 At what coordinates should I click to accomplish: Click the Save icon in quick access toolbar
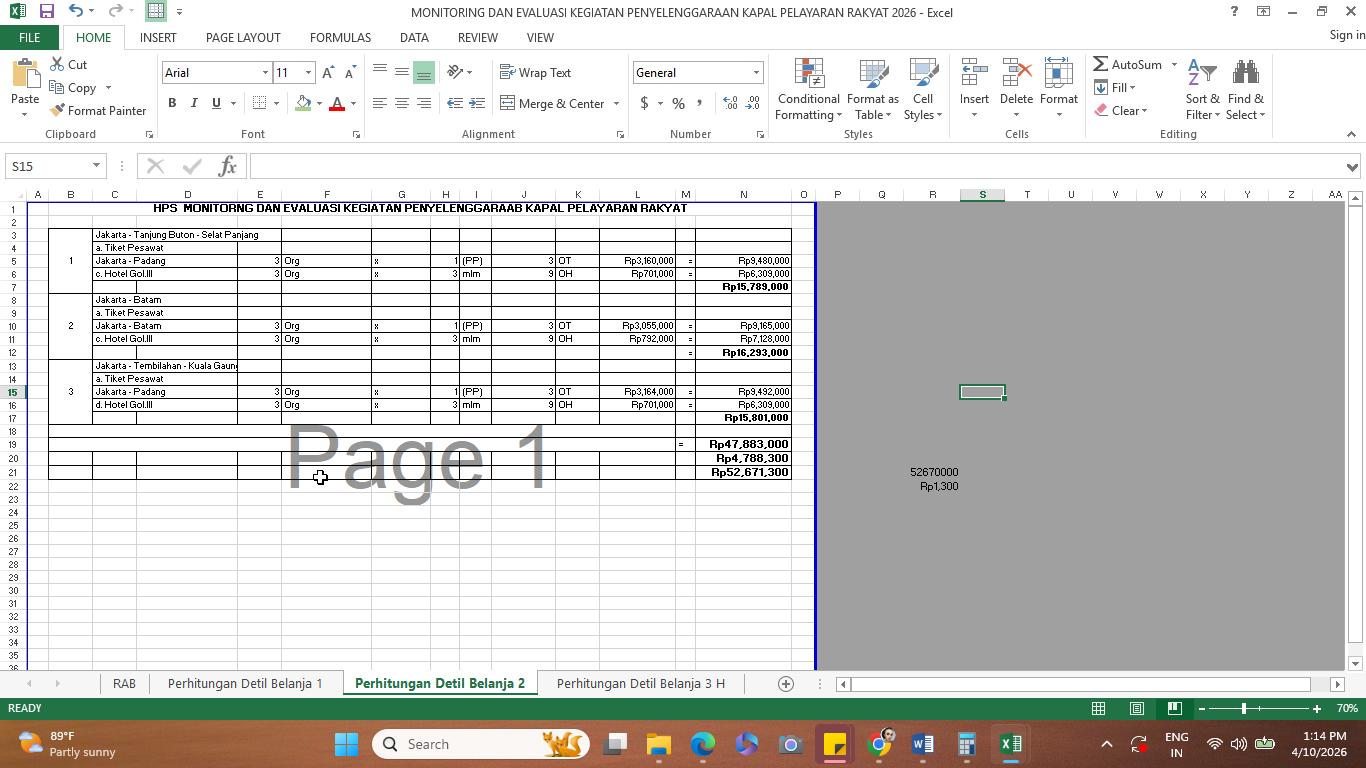click(x=46, y=12)
